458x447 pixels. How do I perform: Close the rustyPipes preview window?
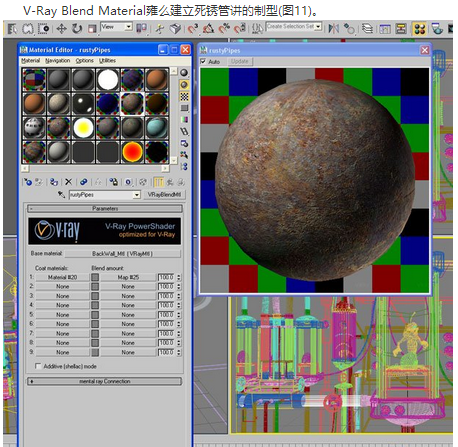pos(424,50)
